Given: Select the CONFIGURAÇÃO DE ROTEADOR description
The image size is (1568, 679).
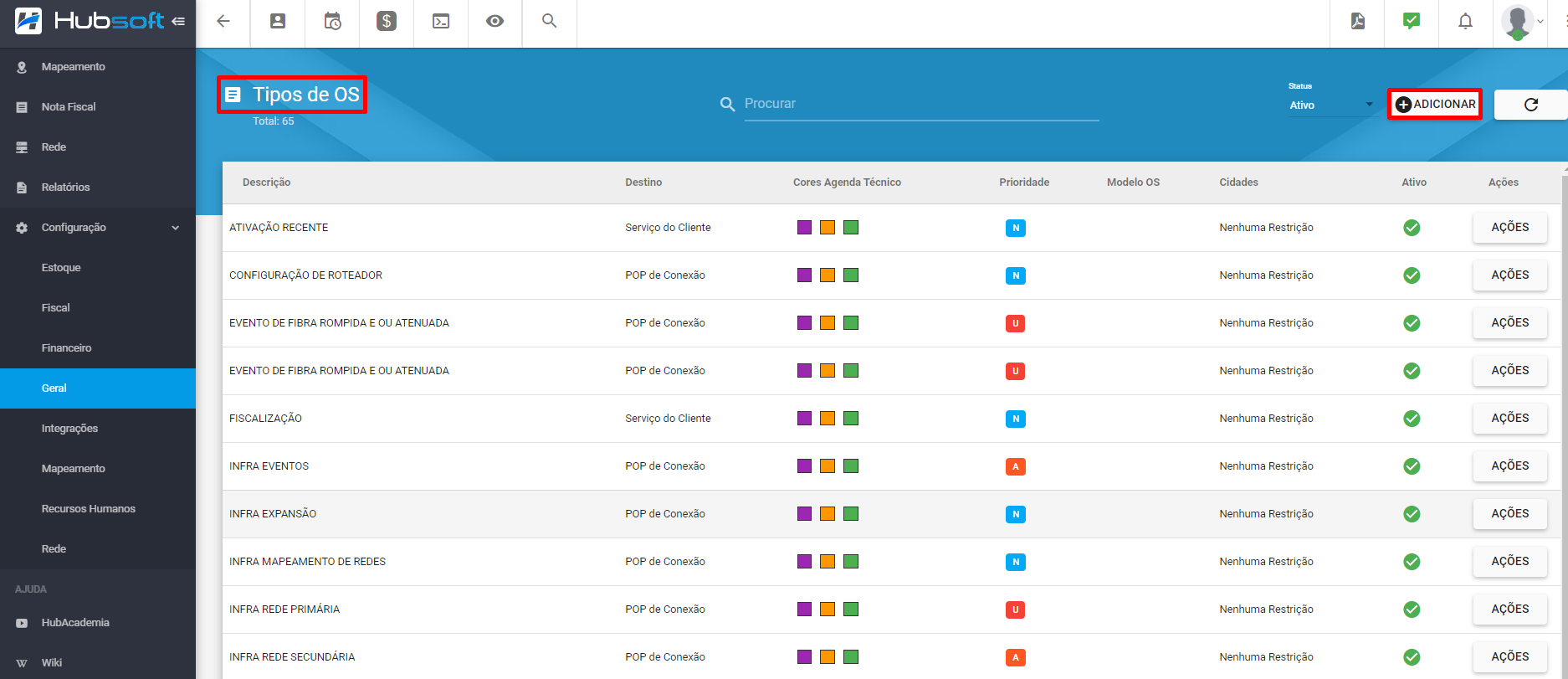Looking at the screenshot, I should 305,275.
